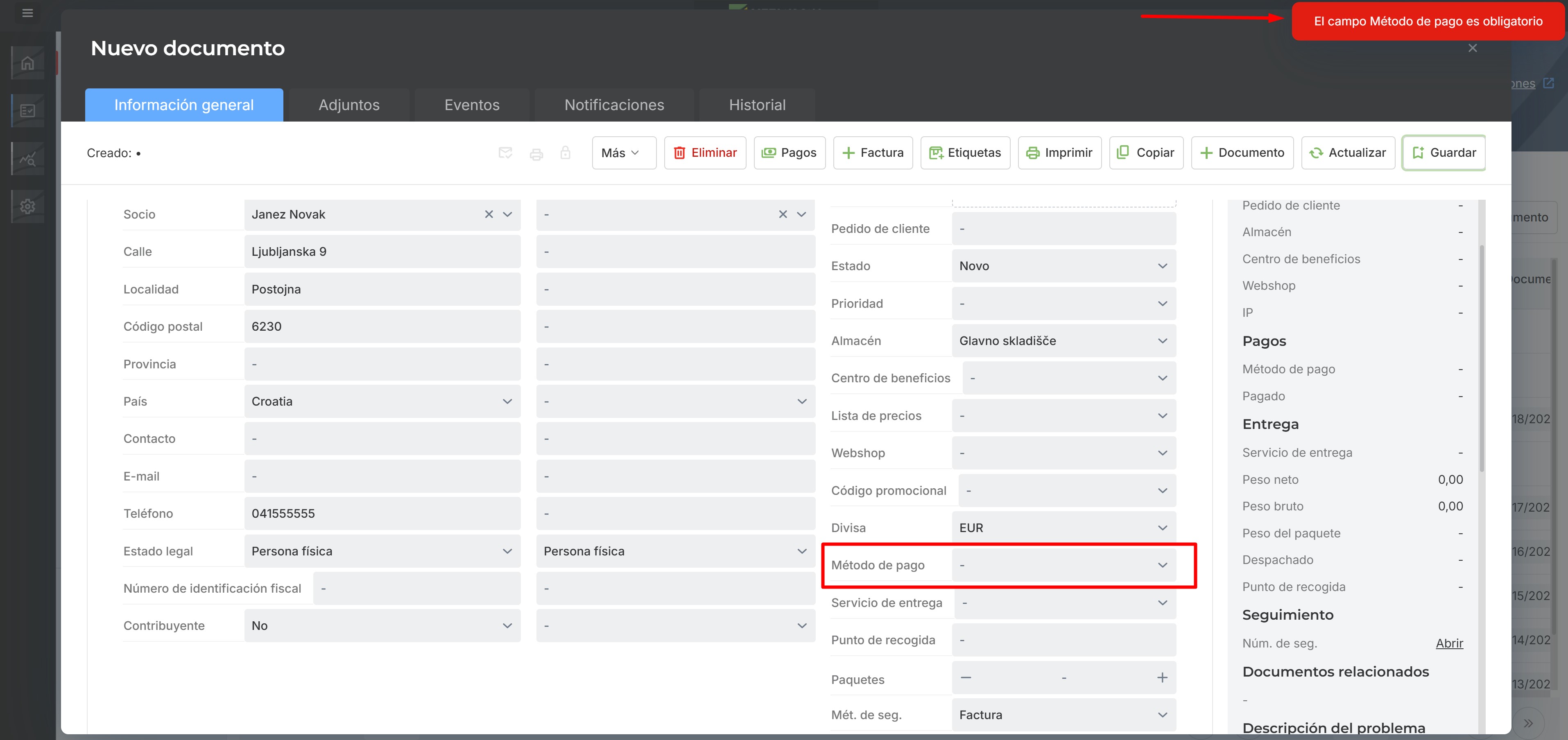Open the Más dropdown menu

(624, 153)
